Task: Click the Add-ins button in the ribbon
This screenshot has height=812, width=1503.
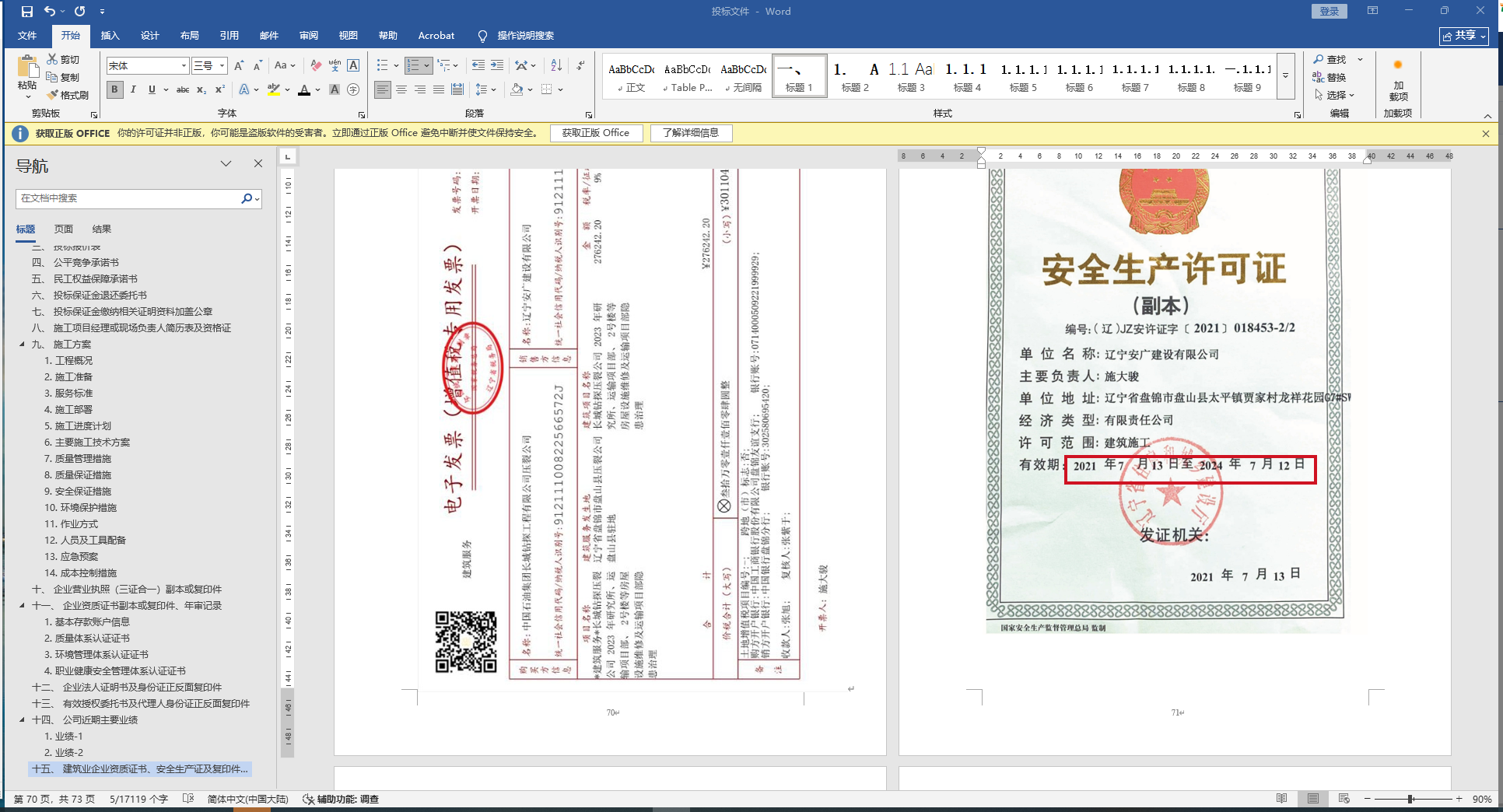Action: [1398, 79]
